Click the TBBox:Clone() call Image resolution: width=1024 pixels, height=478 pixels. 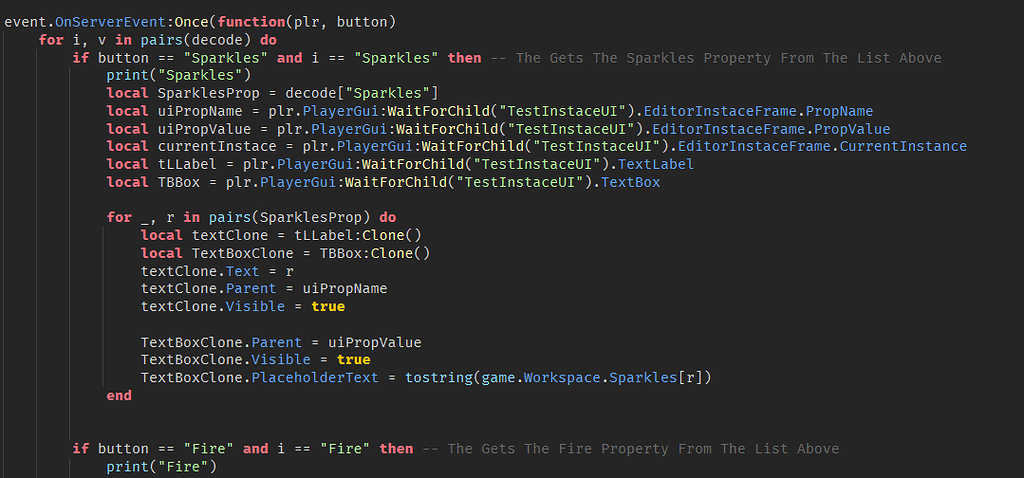click(x=375, y=253)
